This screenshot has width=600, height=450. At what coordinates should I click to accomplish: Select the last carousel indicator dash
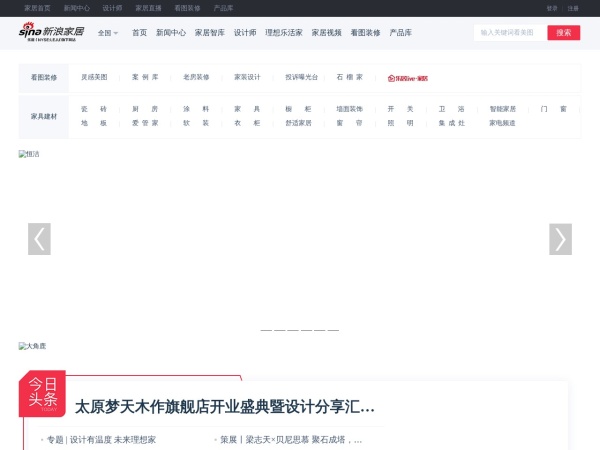pyautogui.click(x=334, y=330)
